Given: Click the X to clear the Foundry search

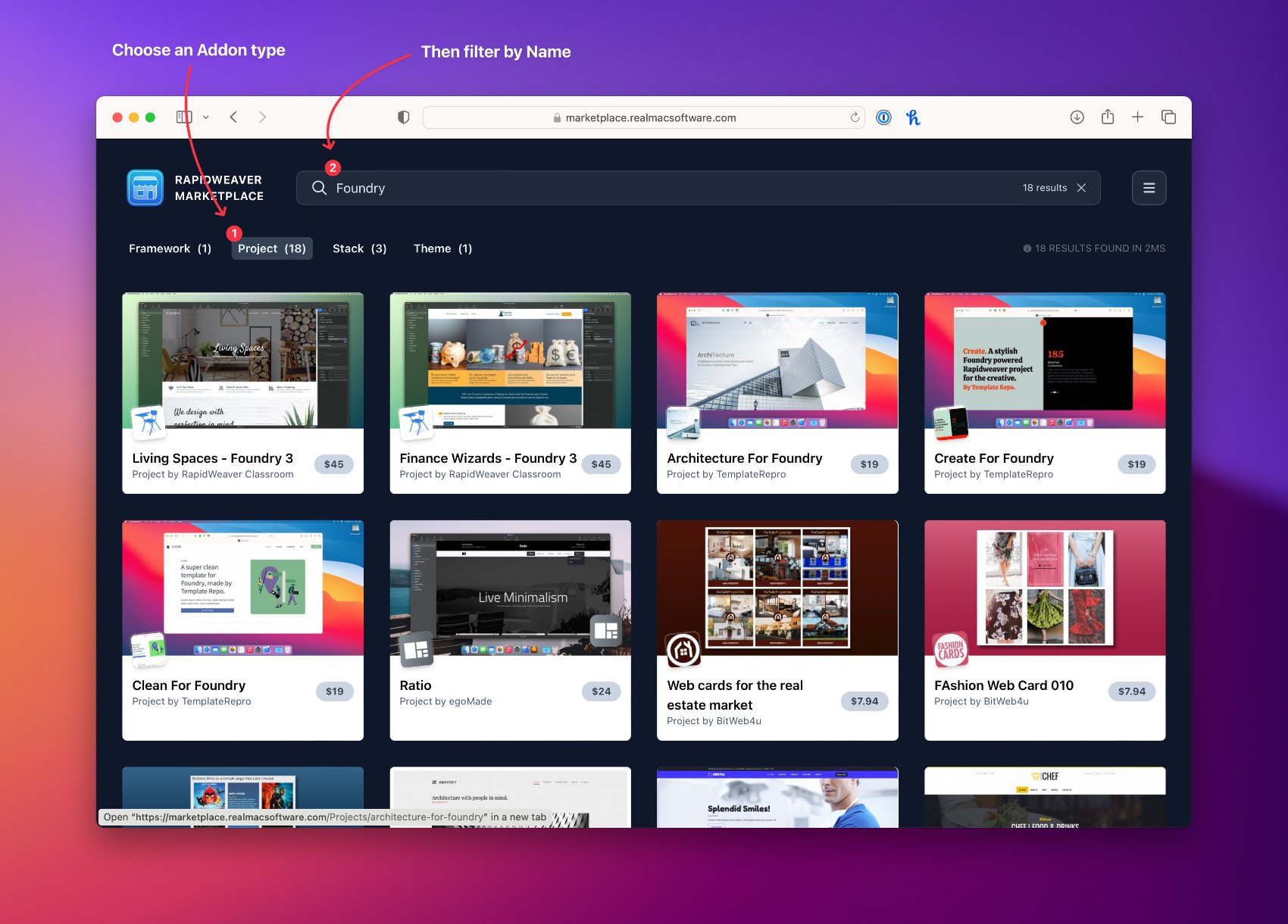Looking at the screenshot, I should (x=1082, y=188).
